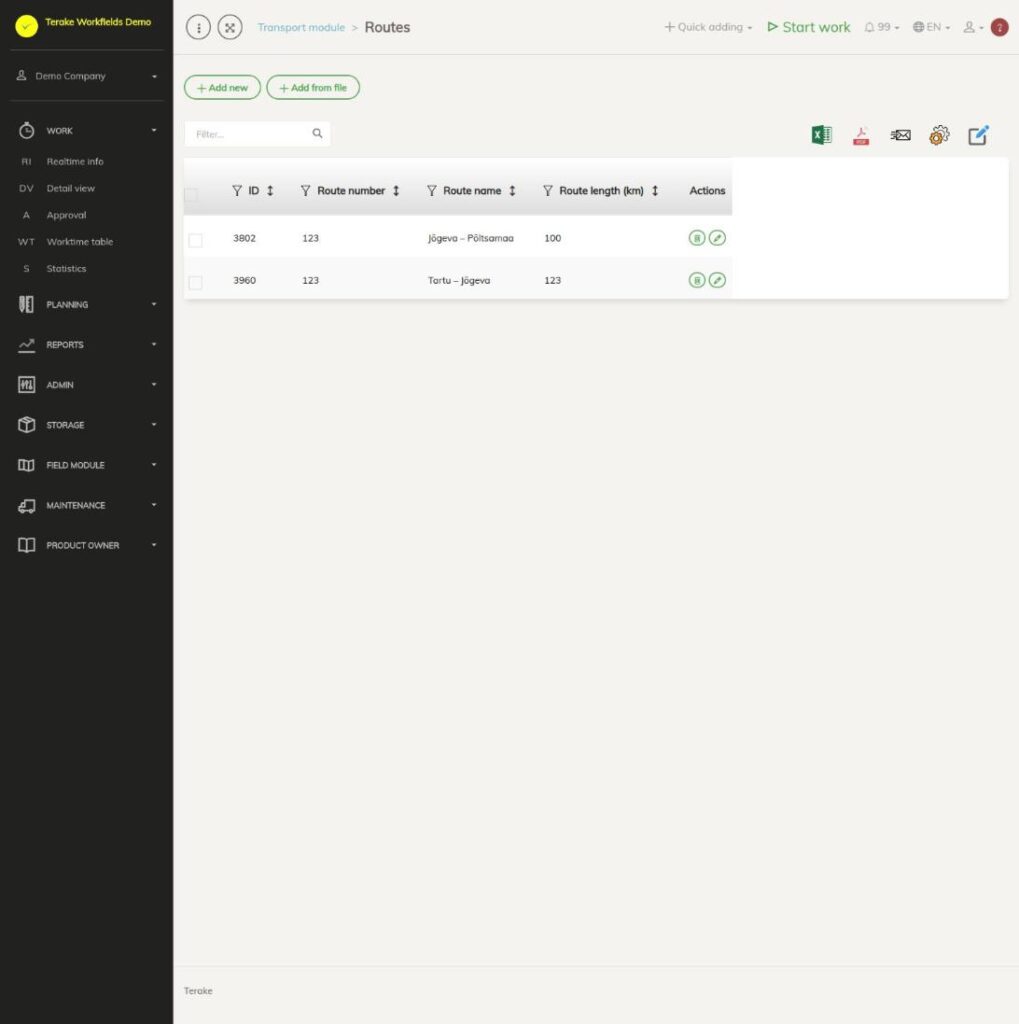
Task: Edit route 3802 with pencil icon
Action: [x=717, y=238]
